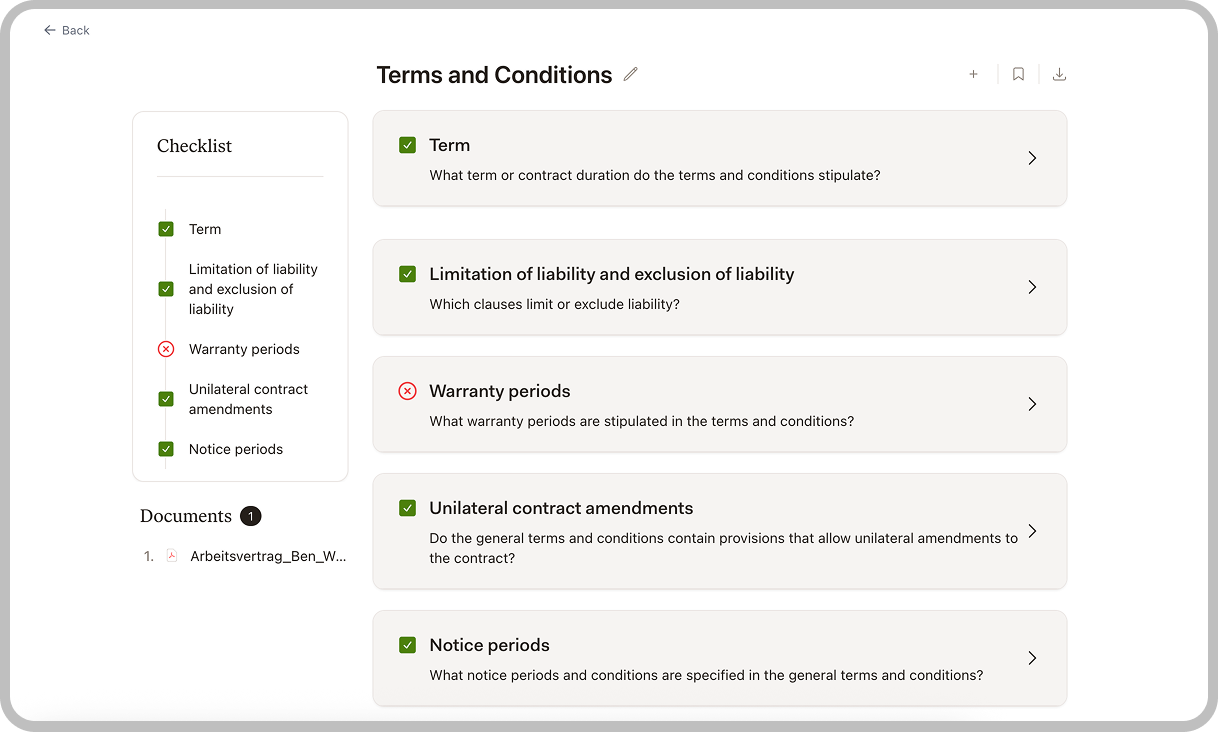This screenshot has width=1218, height=732.
Task: Click the plus icon to add item
Action: [x=973, y=74]
